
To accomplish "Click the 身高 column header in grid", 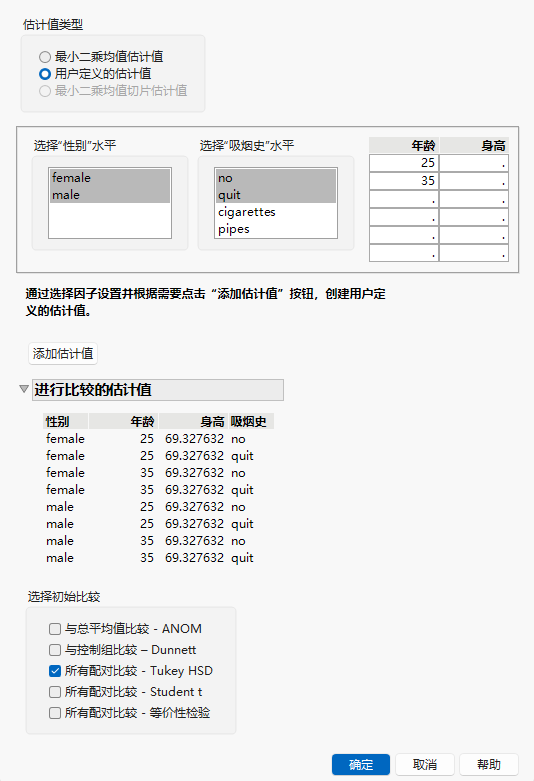I will (x=474, y=145).
